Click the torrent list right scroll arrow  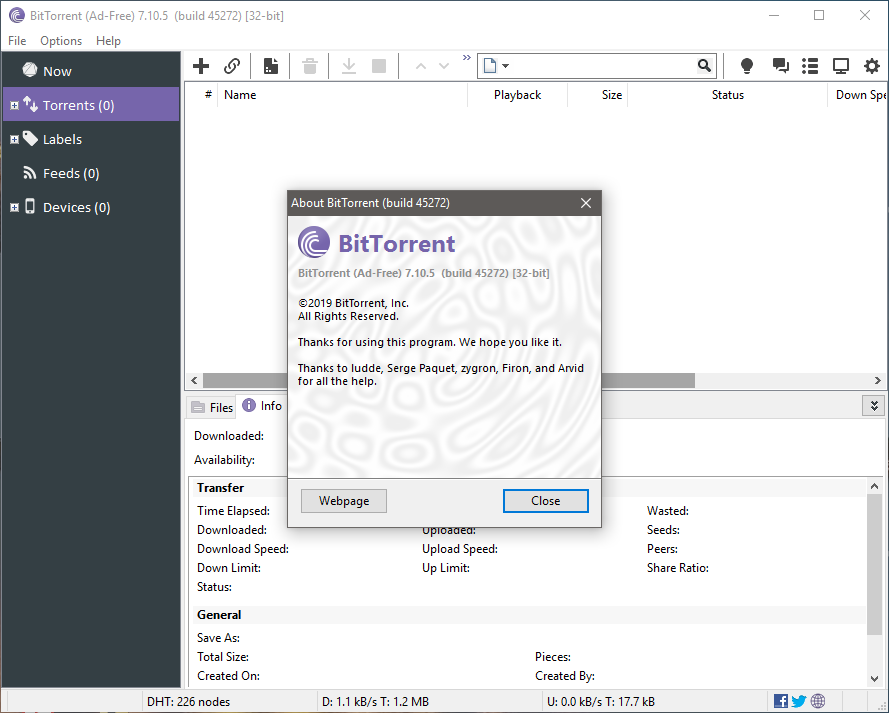(x=877, y=380)
